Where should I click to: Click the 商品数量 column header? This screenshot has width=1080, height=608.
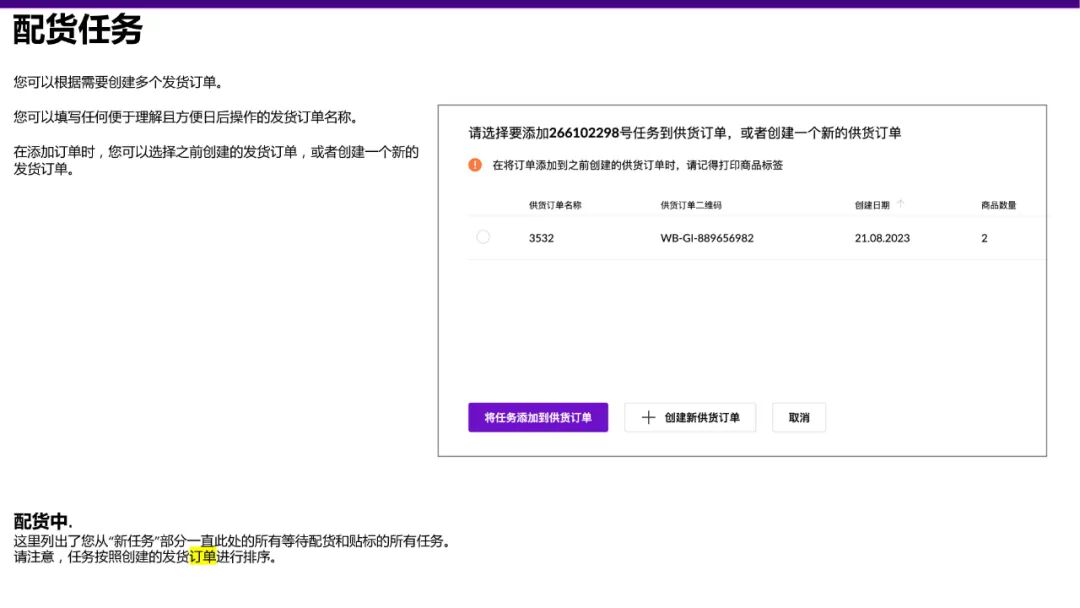1000,204
